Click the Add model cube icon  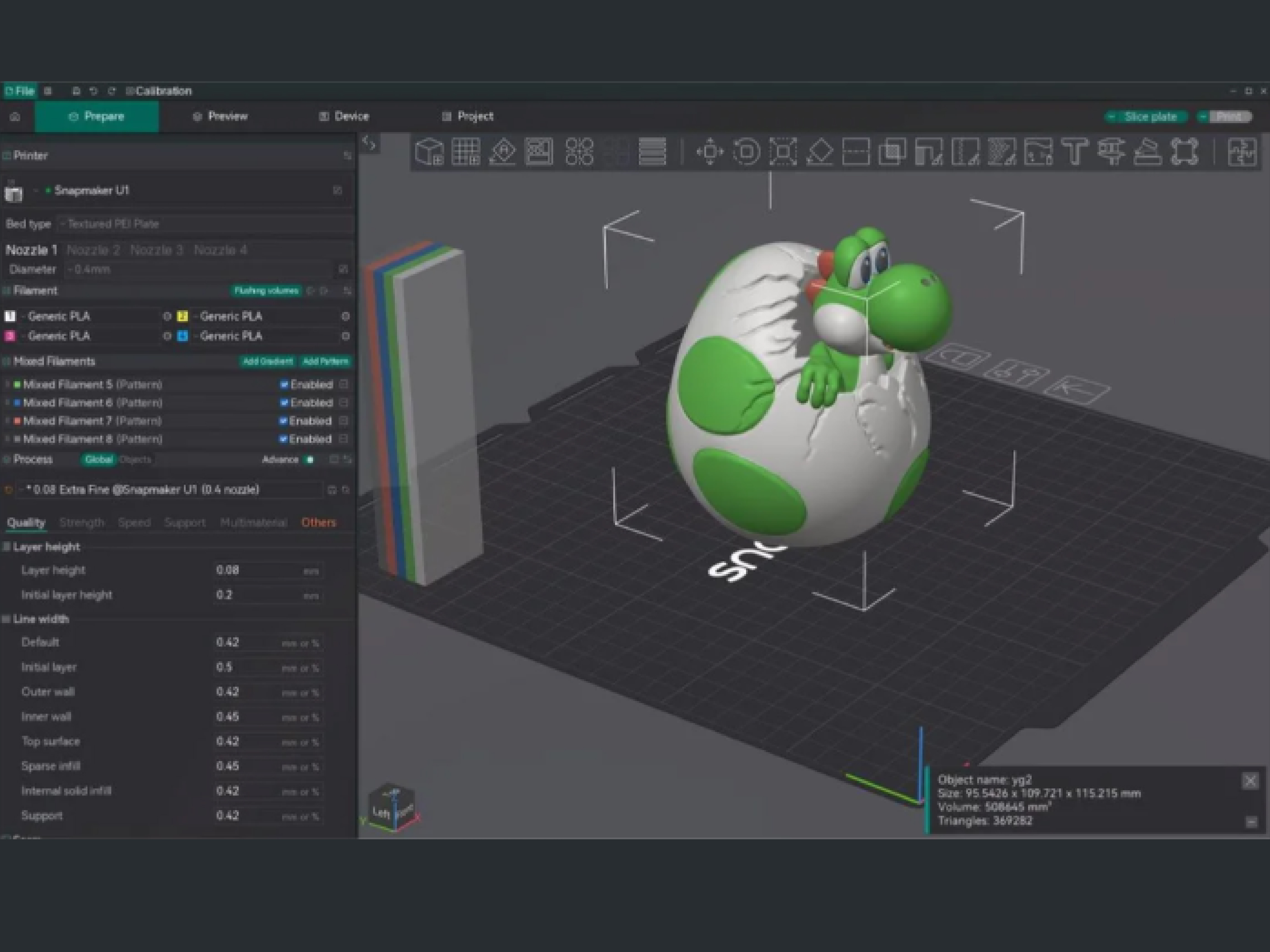click(x=429, y=151)
